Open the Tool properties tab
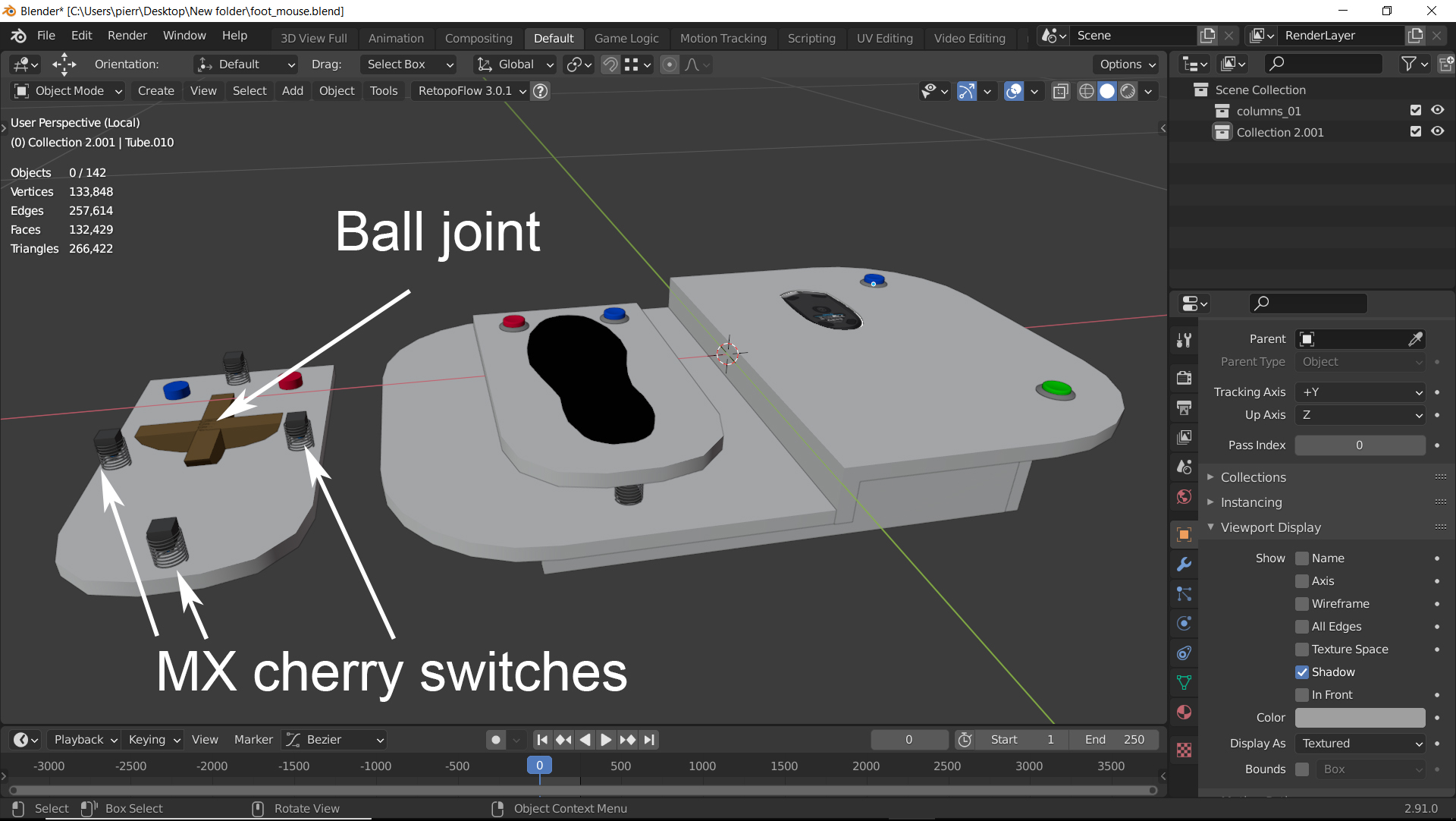Screen dimensions: 1456x821 point(1184,340)
